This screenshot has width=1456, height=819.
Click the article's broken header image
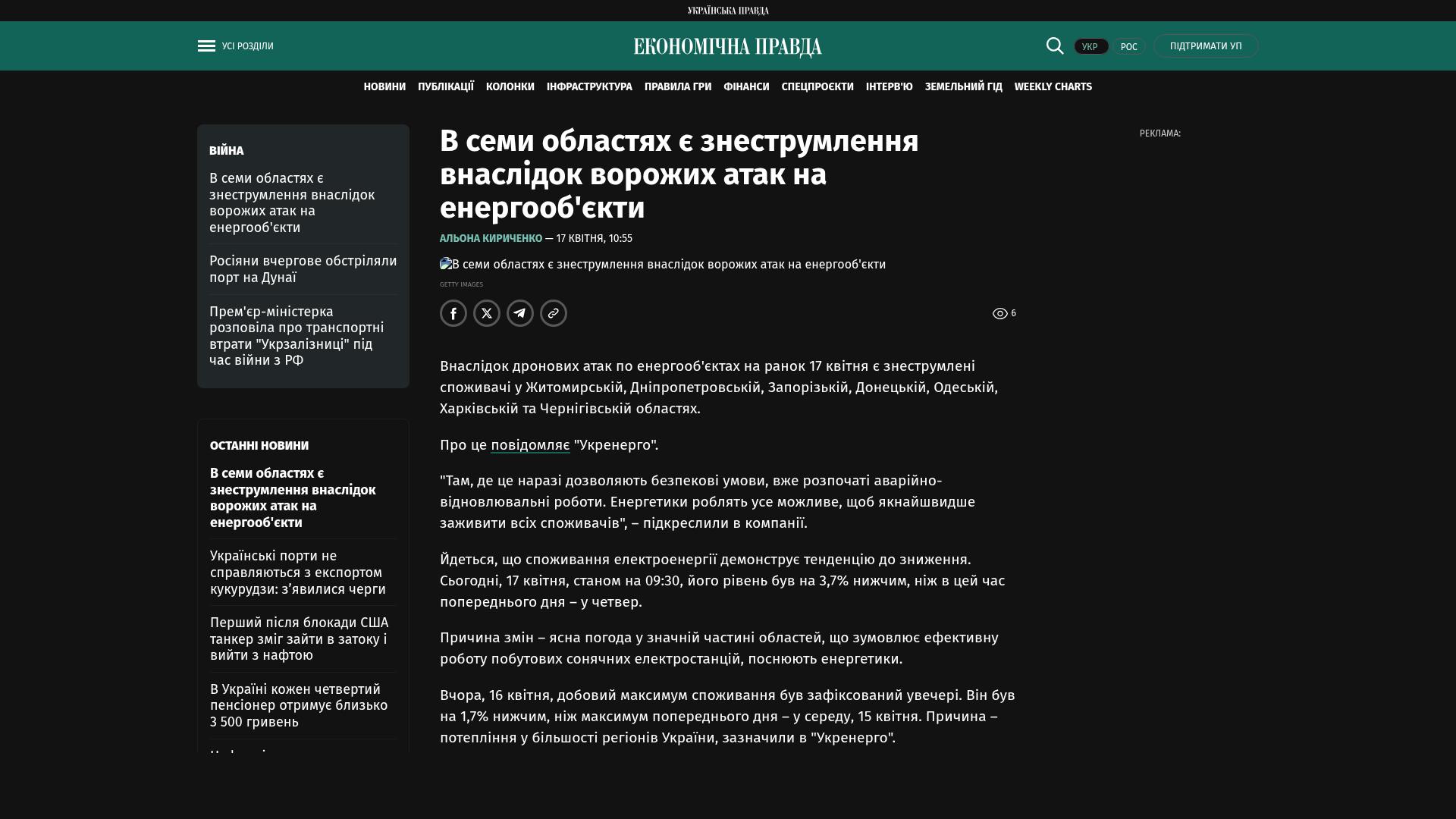(x=663, y=265)
